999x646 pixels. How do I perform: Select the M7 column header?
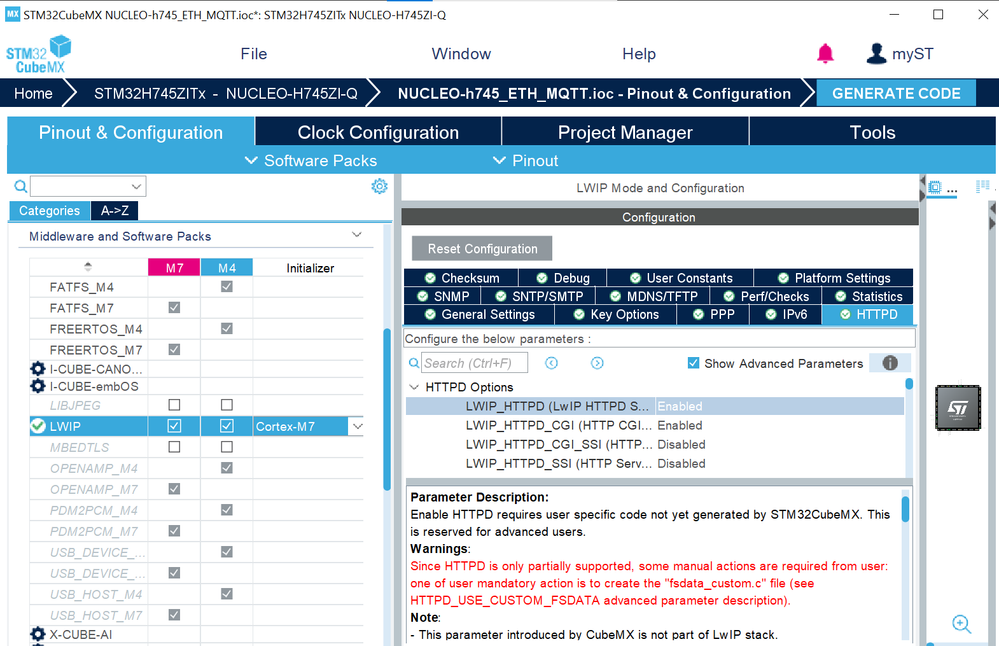click(x=174, y=268)
